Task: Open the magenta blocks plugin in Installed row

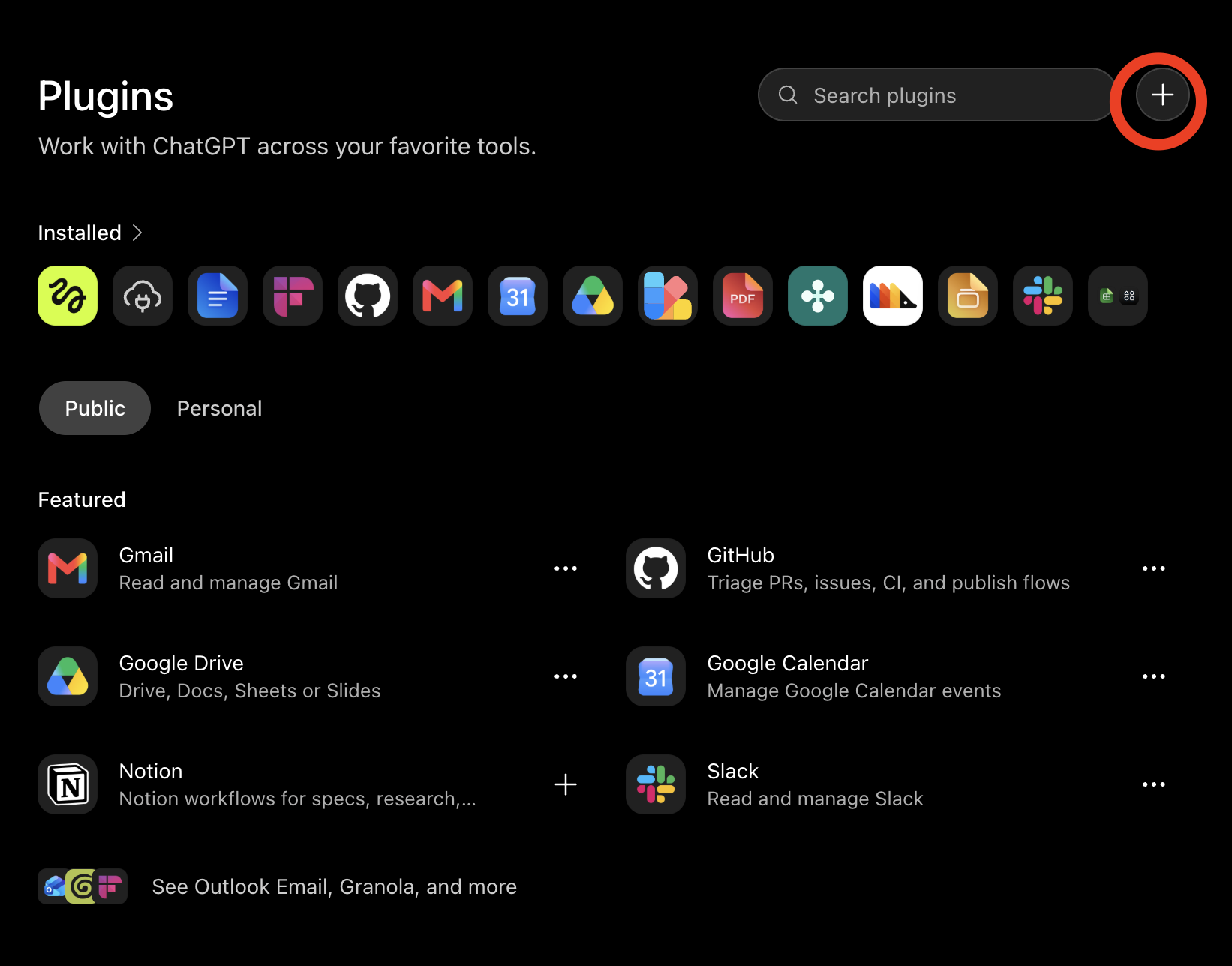Action: click(293, 295)
